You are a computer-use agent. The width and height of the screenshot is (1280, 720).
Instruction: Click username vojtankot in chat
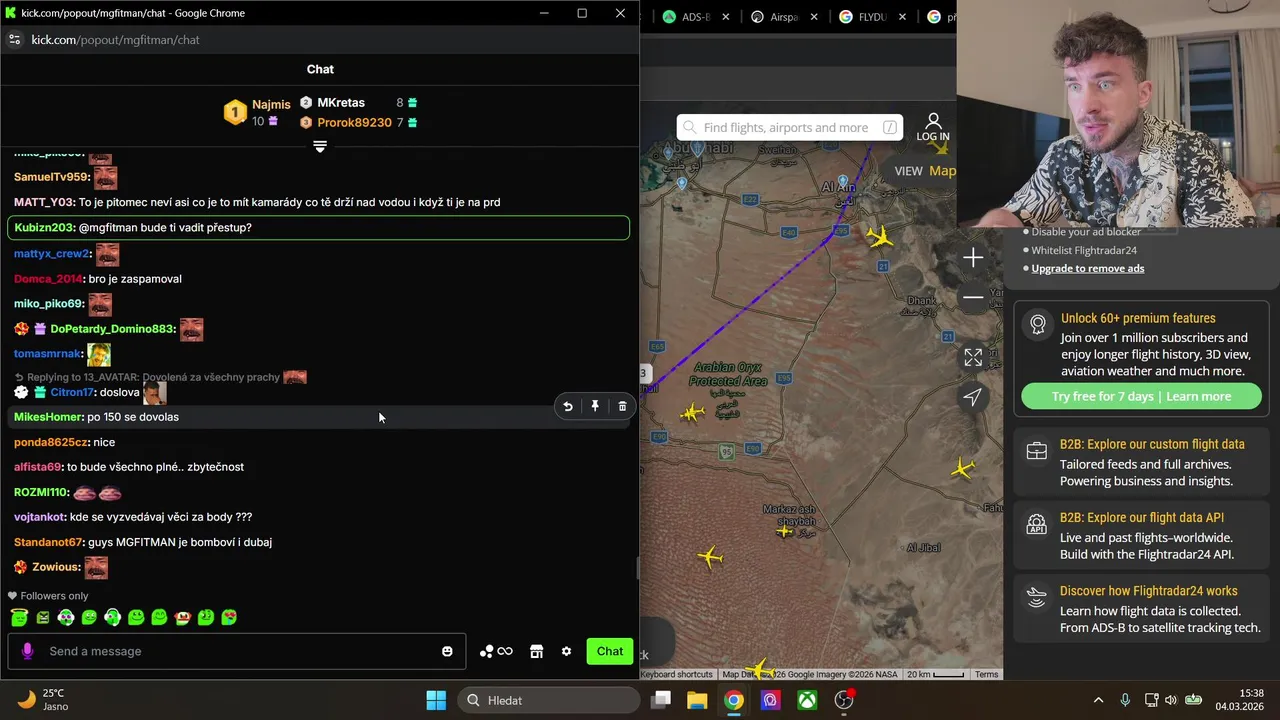tap(39, 517)
